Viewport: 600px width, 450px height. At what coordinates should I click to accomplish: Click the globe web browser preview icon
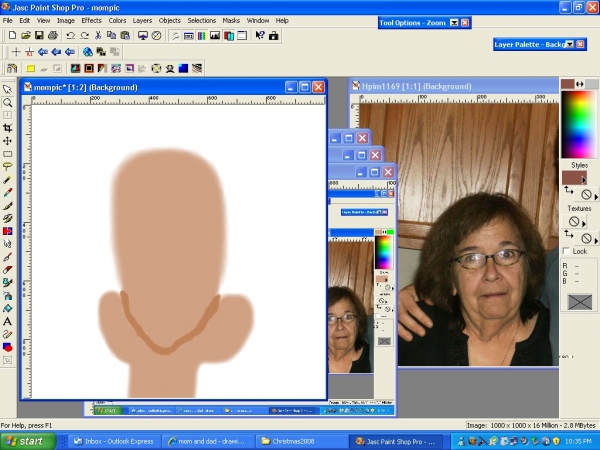(88, 52)
